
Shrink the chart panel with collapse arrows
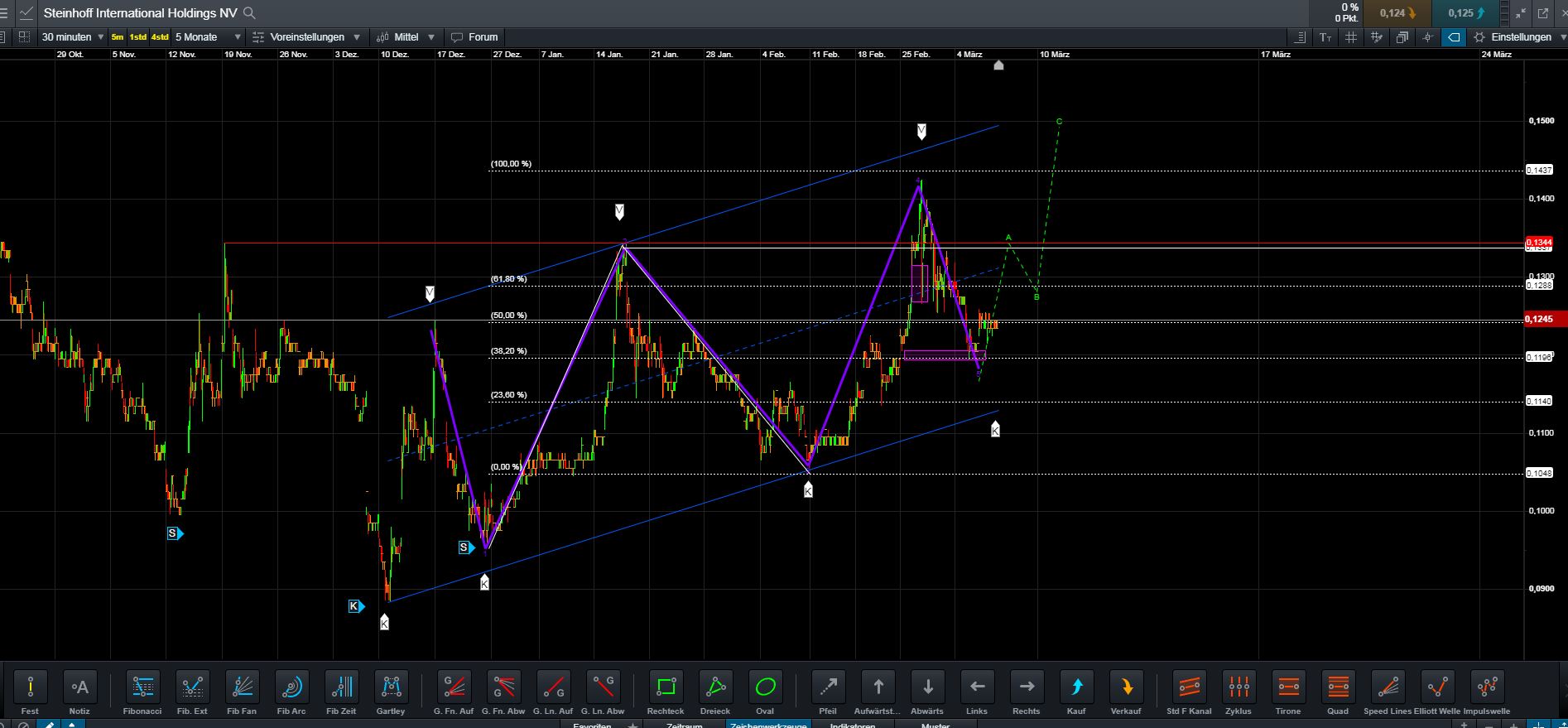1521,13
